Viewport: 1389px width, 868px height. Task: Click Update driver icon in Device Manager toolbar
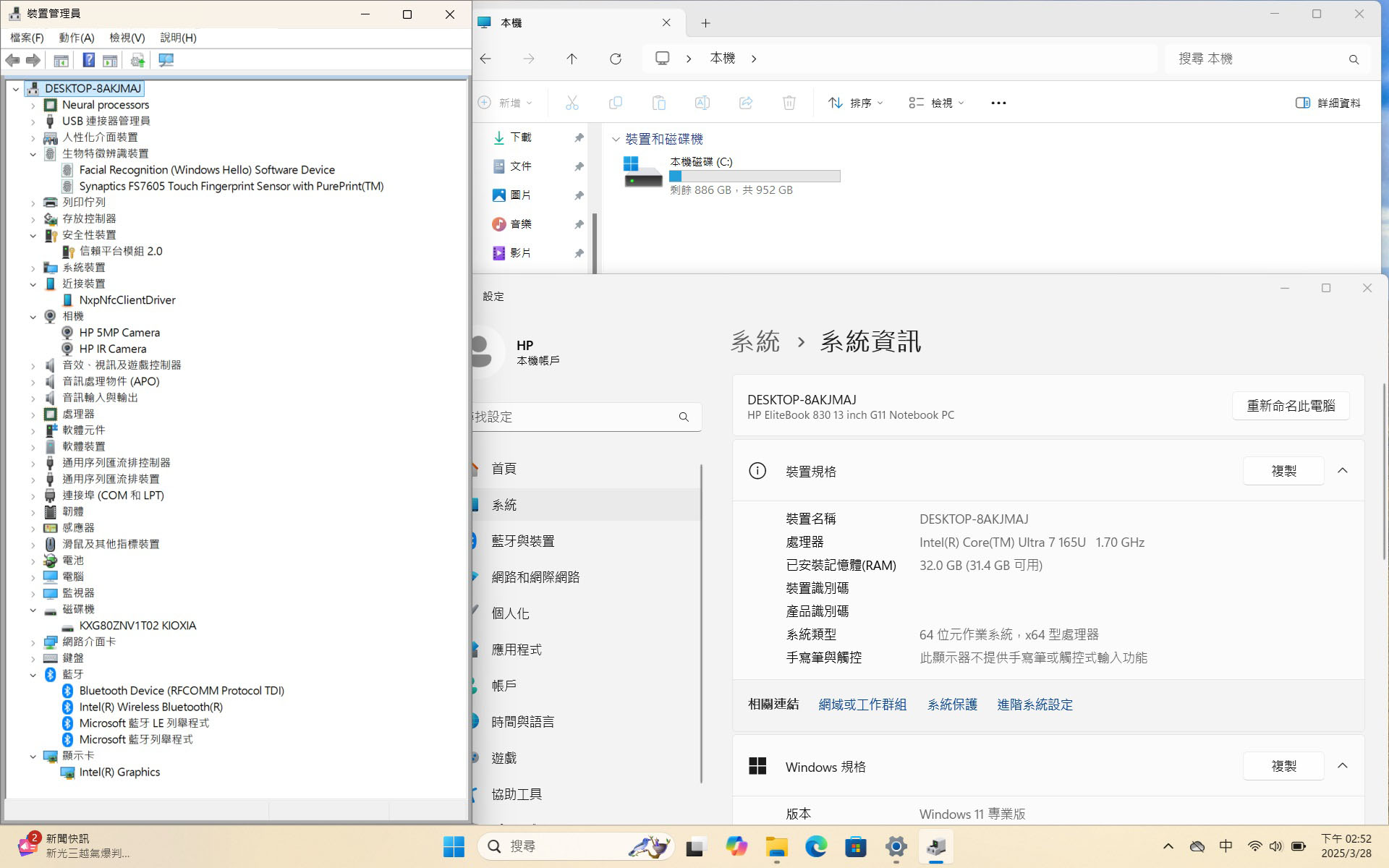pos(137,60)
